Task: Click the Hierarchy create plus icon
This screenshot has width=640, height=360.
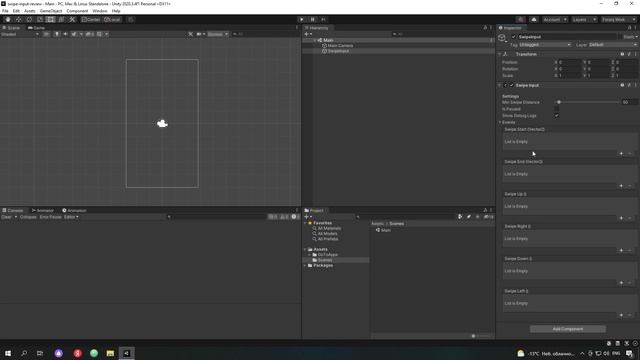Action: (307, 34)
